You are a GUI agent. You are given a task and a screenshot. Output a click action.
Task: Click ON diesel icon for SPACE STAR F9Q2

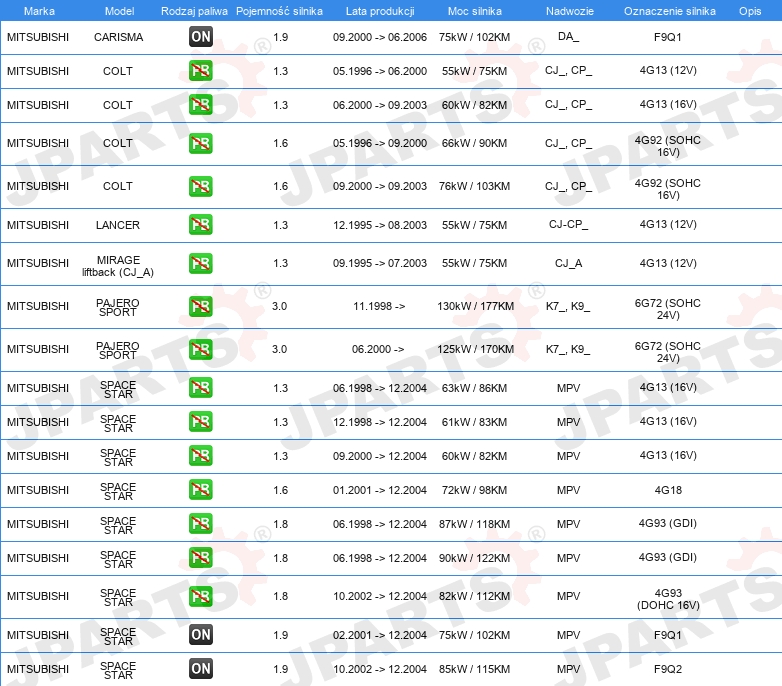click(201, 669)
